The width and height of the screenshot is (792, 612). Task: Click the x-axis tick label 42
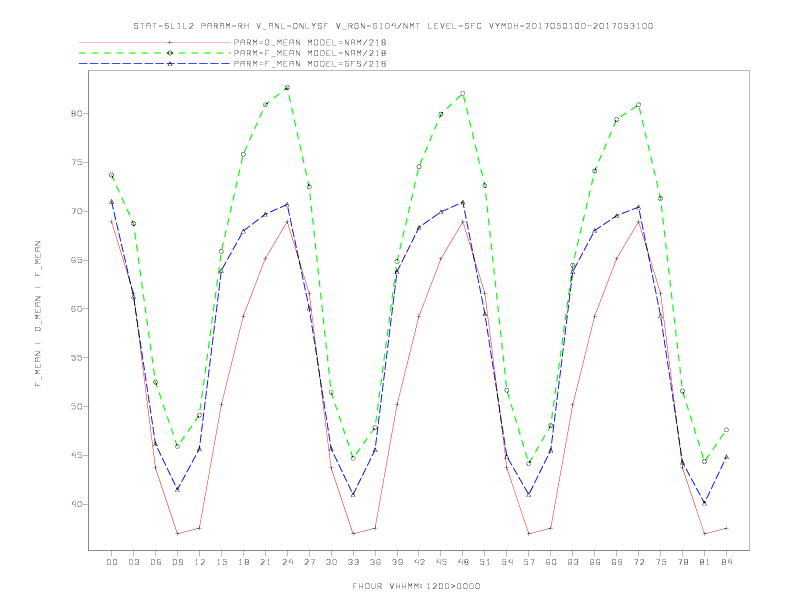[x=419, y=562]
